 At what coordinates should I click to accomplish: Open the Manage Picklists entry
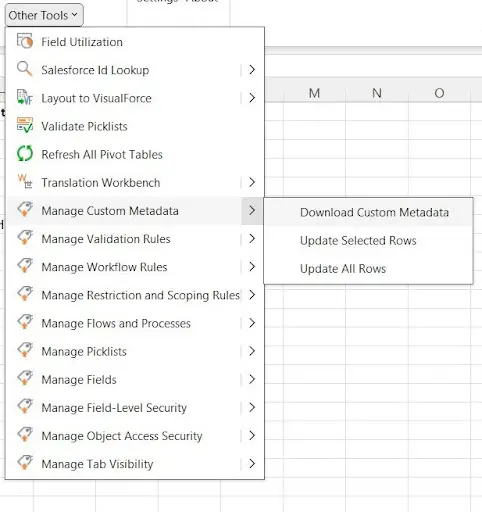coord(123,351)
